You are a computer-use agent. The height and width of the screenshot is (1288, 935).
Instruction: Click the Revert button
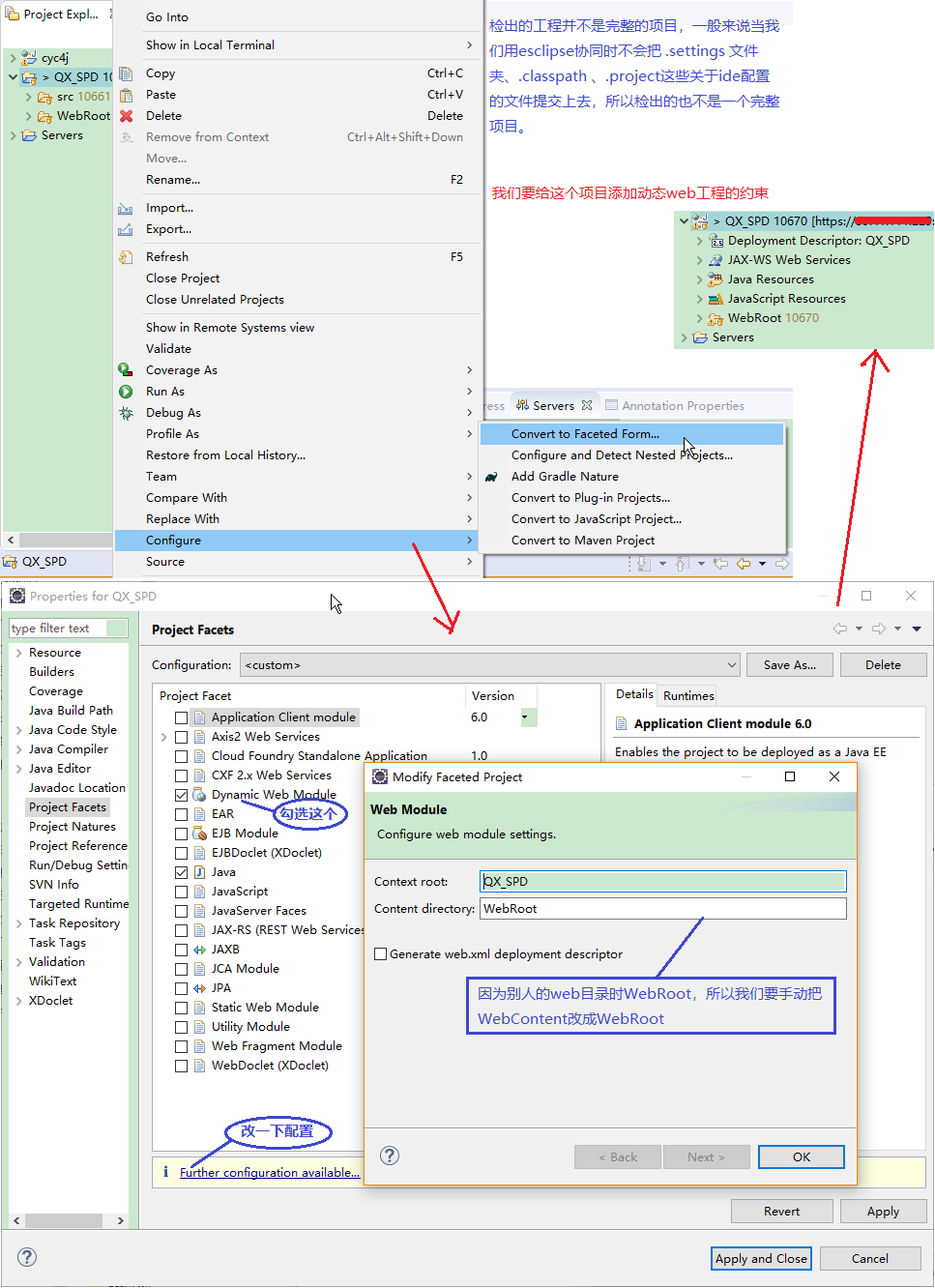click(781, 1212)
